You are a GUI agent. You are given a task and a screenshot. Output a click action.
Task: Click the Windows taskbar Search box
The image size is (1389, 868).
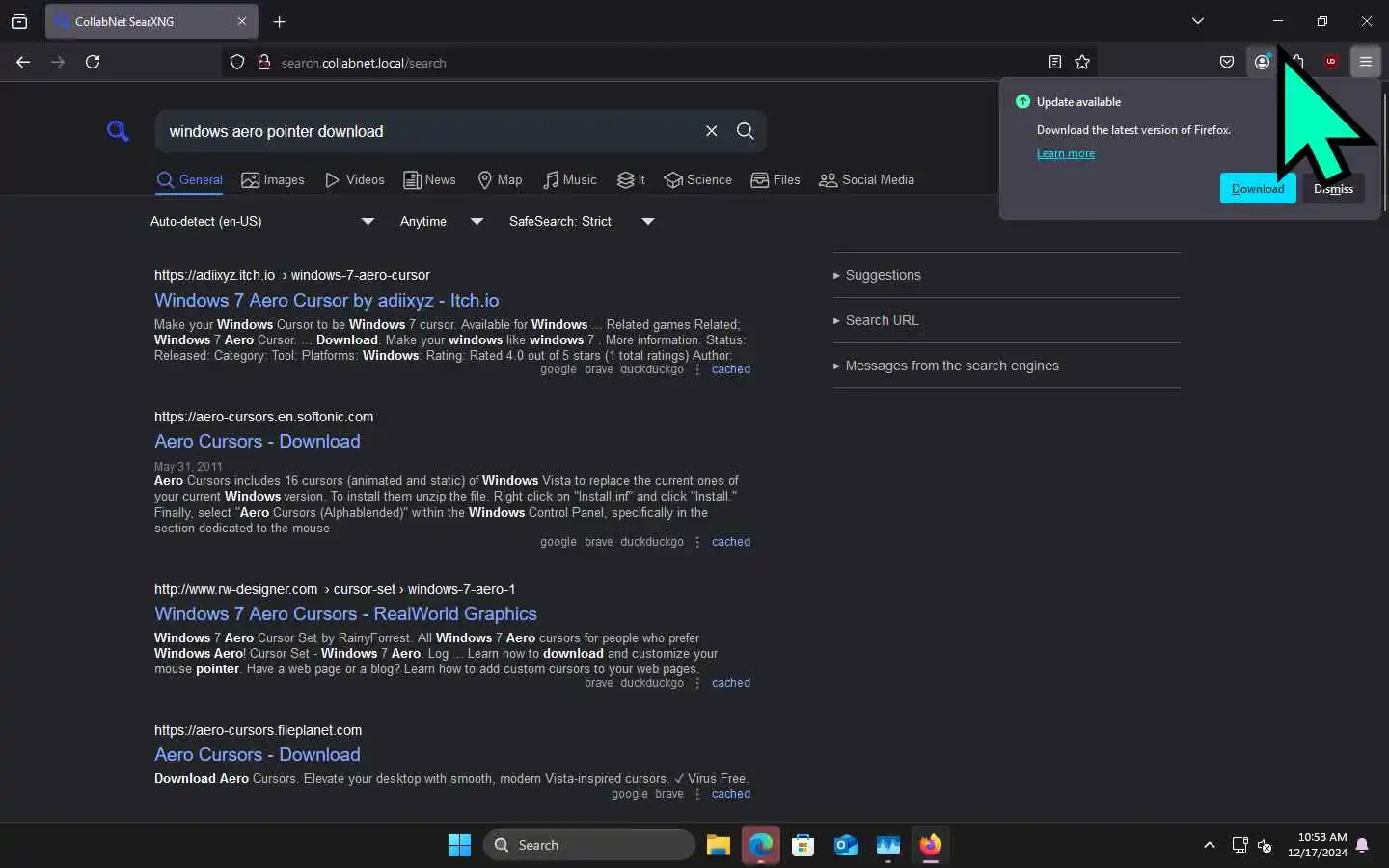tap(589, 845)
